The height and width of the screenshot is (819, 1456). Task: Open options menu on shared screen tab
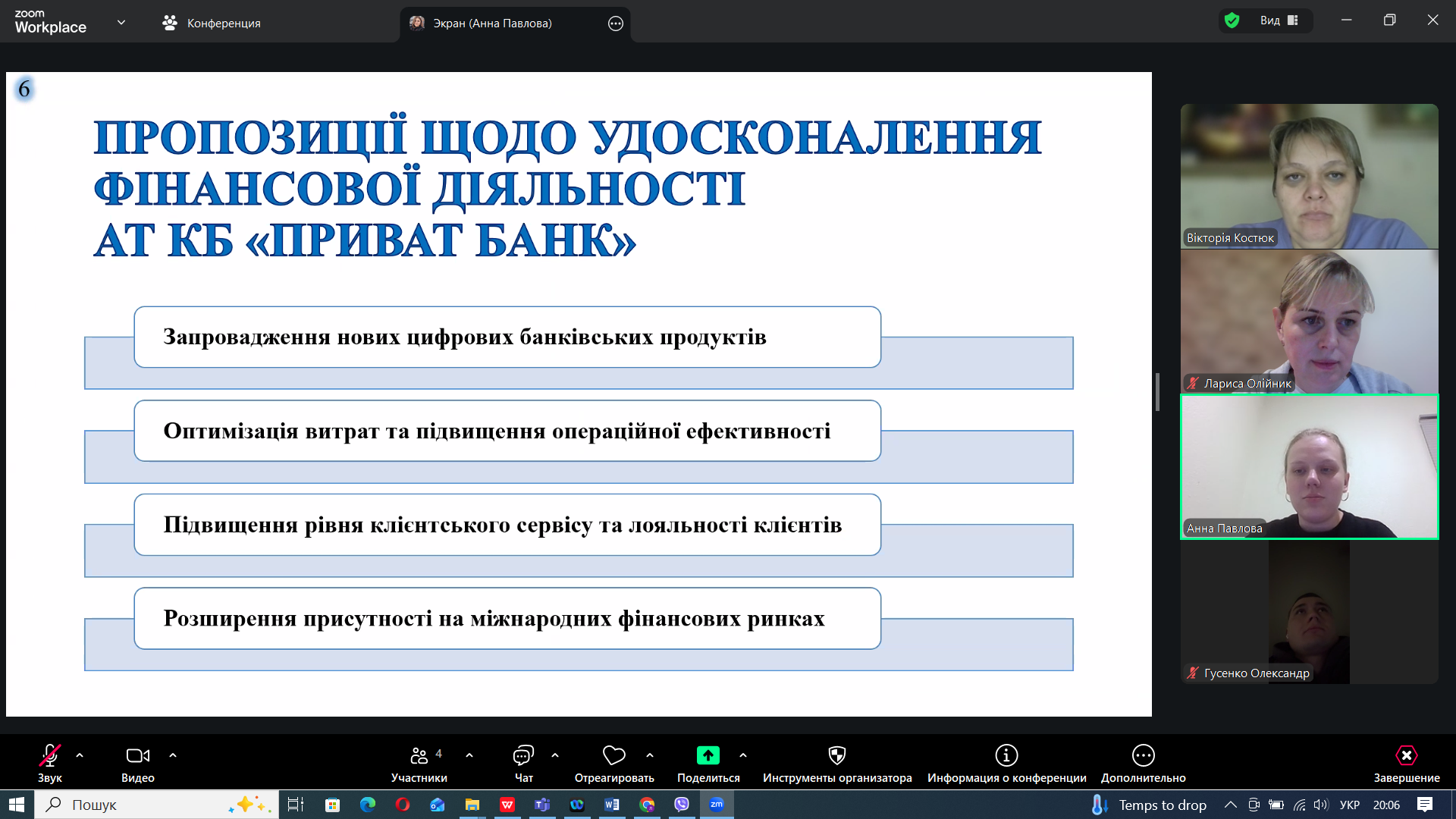(616, 24)
